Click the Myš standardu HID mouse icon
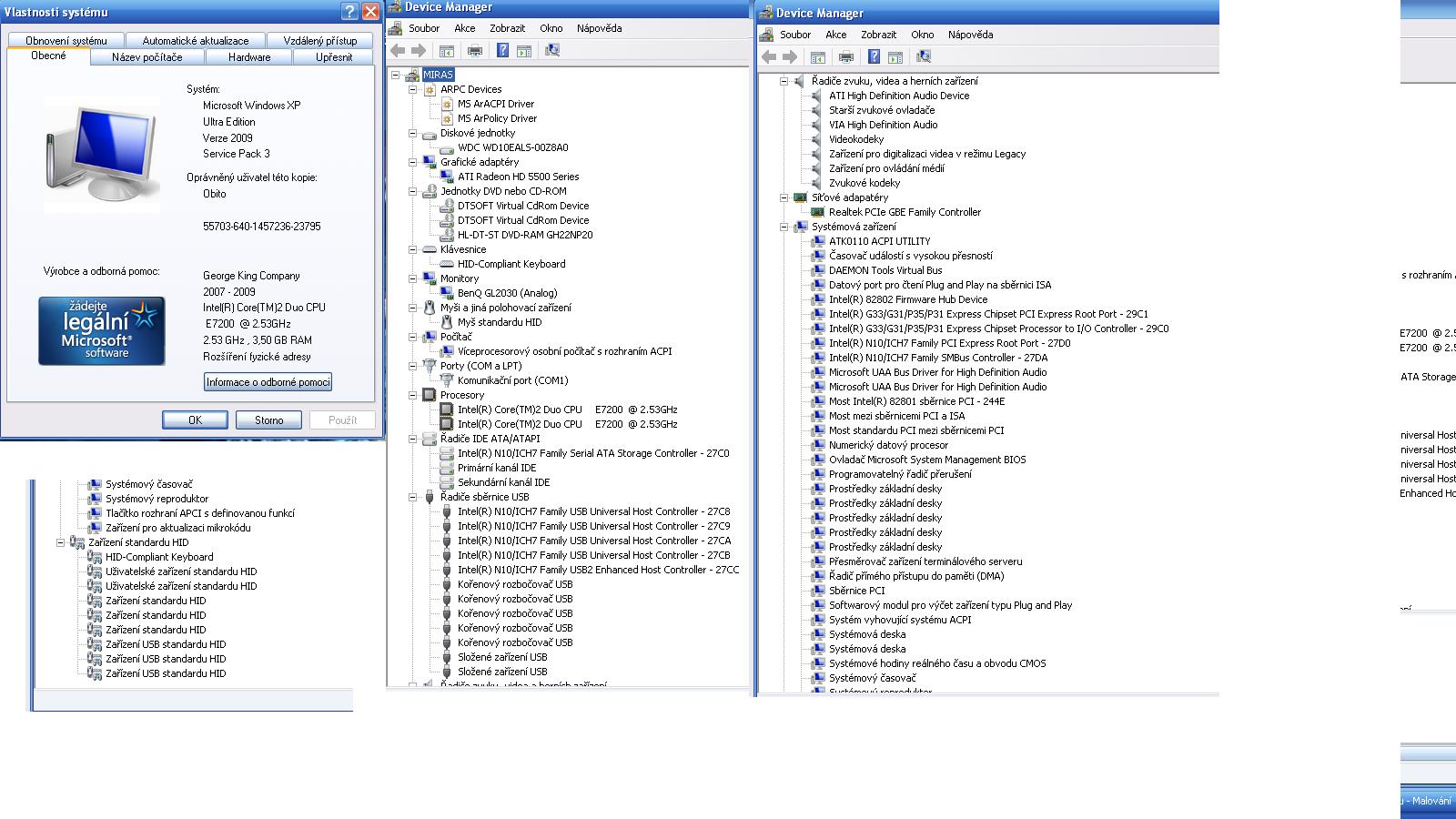 (447, 322)
